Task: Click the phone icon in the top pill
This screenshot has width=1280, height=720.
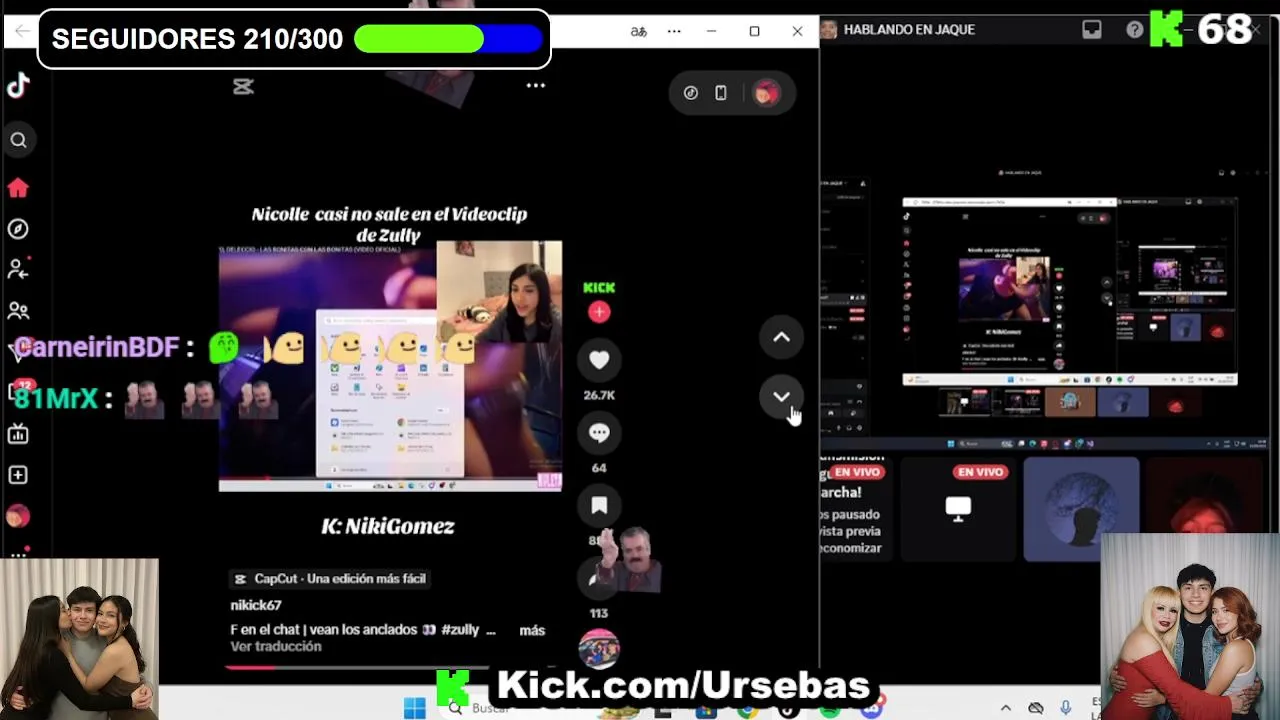Action: (720, 93)
